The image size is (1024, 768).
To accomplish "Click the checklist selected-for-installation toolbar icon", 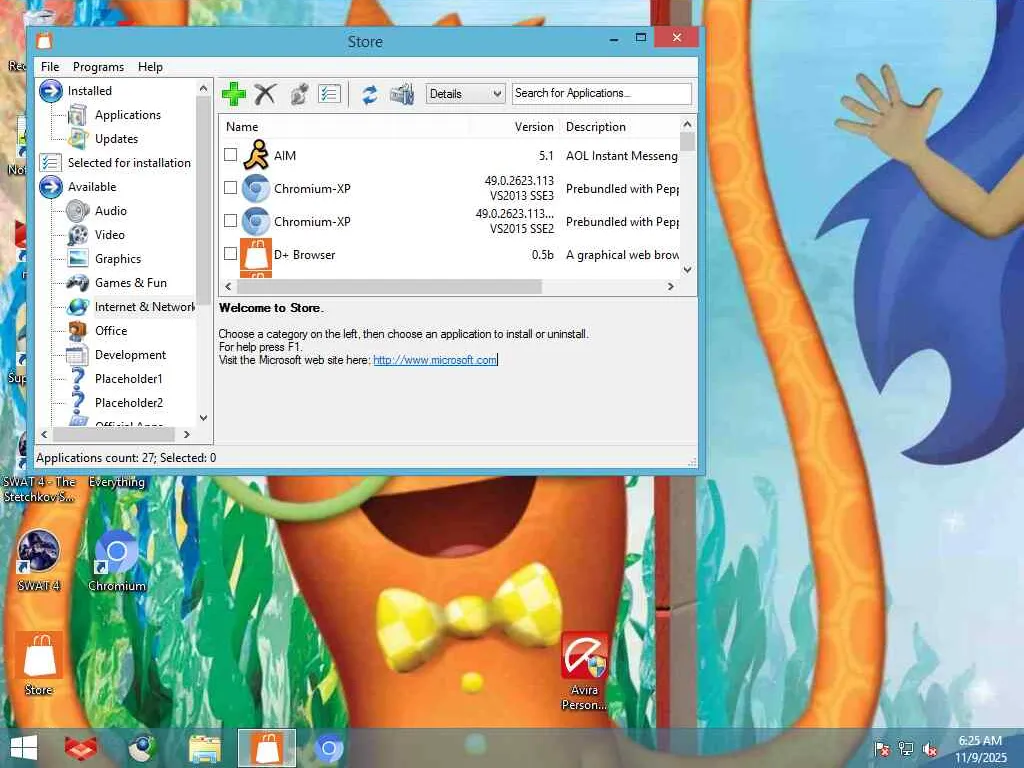I will tap(330, 94).
